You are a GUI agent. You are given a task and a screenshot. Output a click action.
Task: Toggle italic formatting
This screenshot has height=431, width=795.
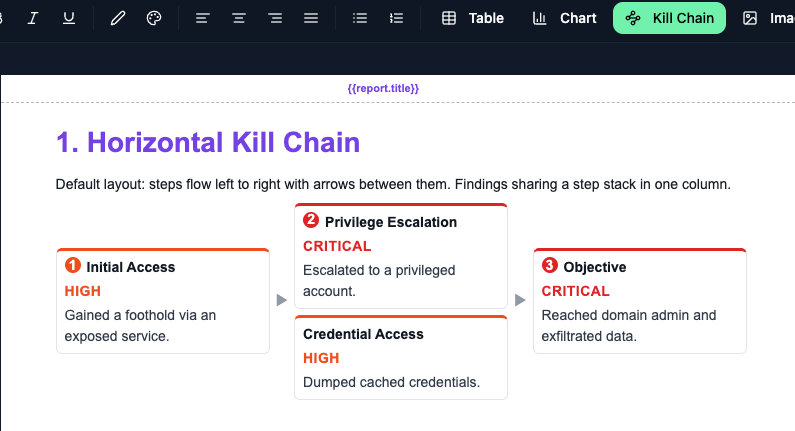coord(32,18)
